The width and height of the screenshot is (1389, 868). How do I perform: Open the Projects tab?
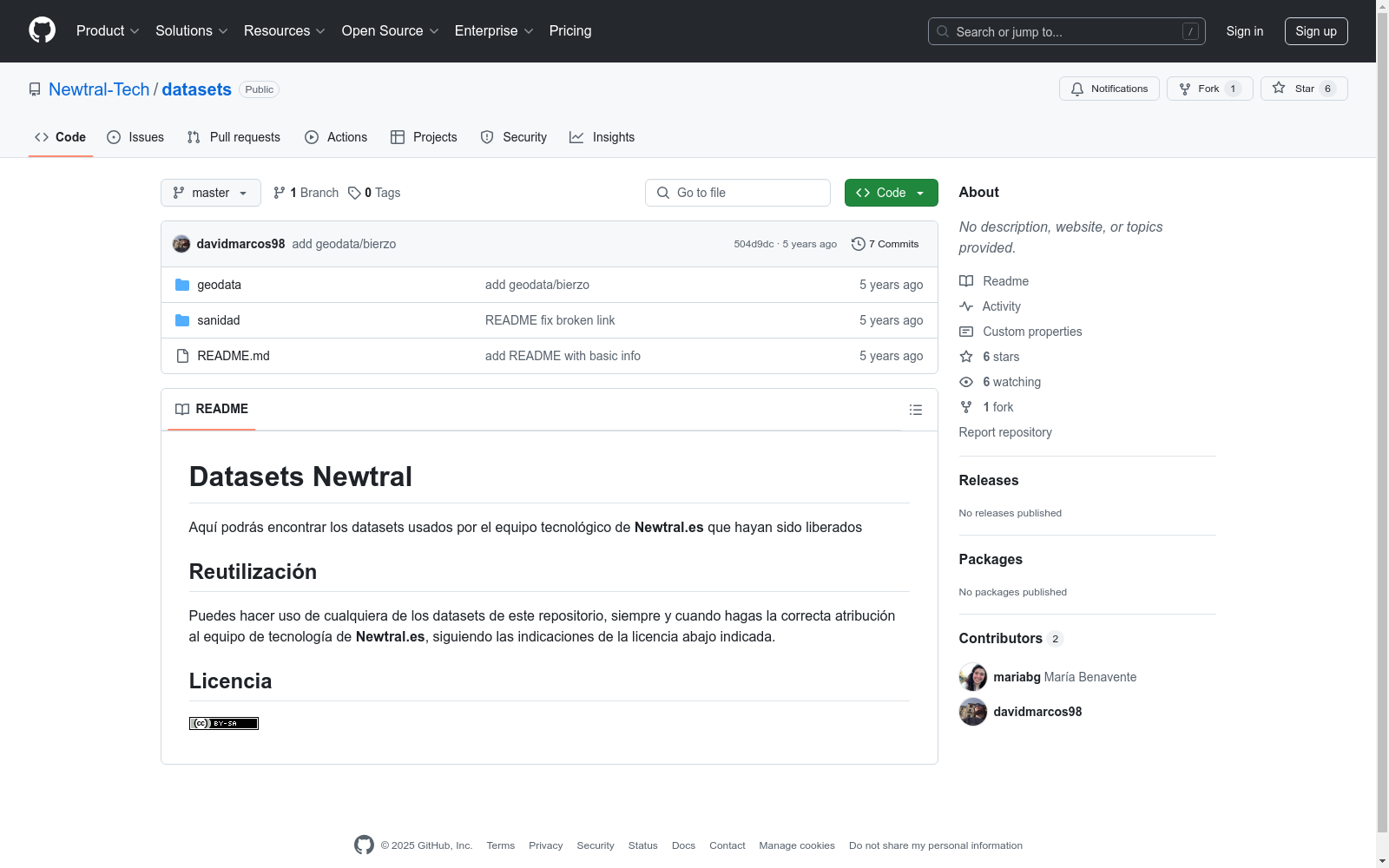424,137
